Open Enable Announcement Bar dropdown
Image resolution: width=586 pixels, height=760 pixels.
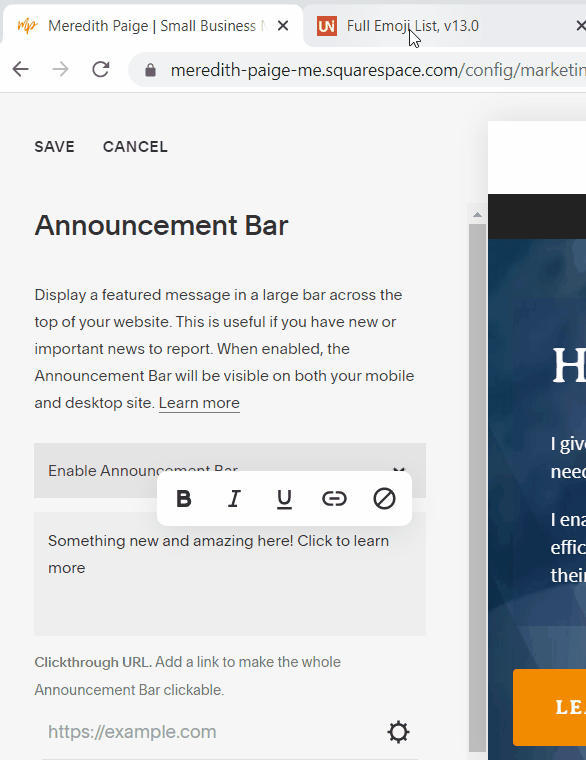coord(230,470)
